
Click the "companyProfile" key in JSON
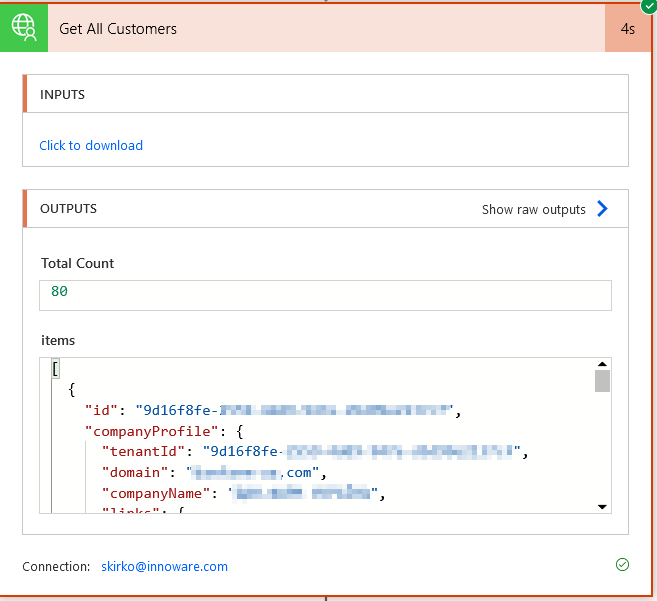click(x=152, y=431)
